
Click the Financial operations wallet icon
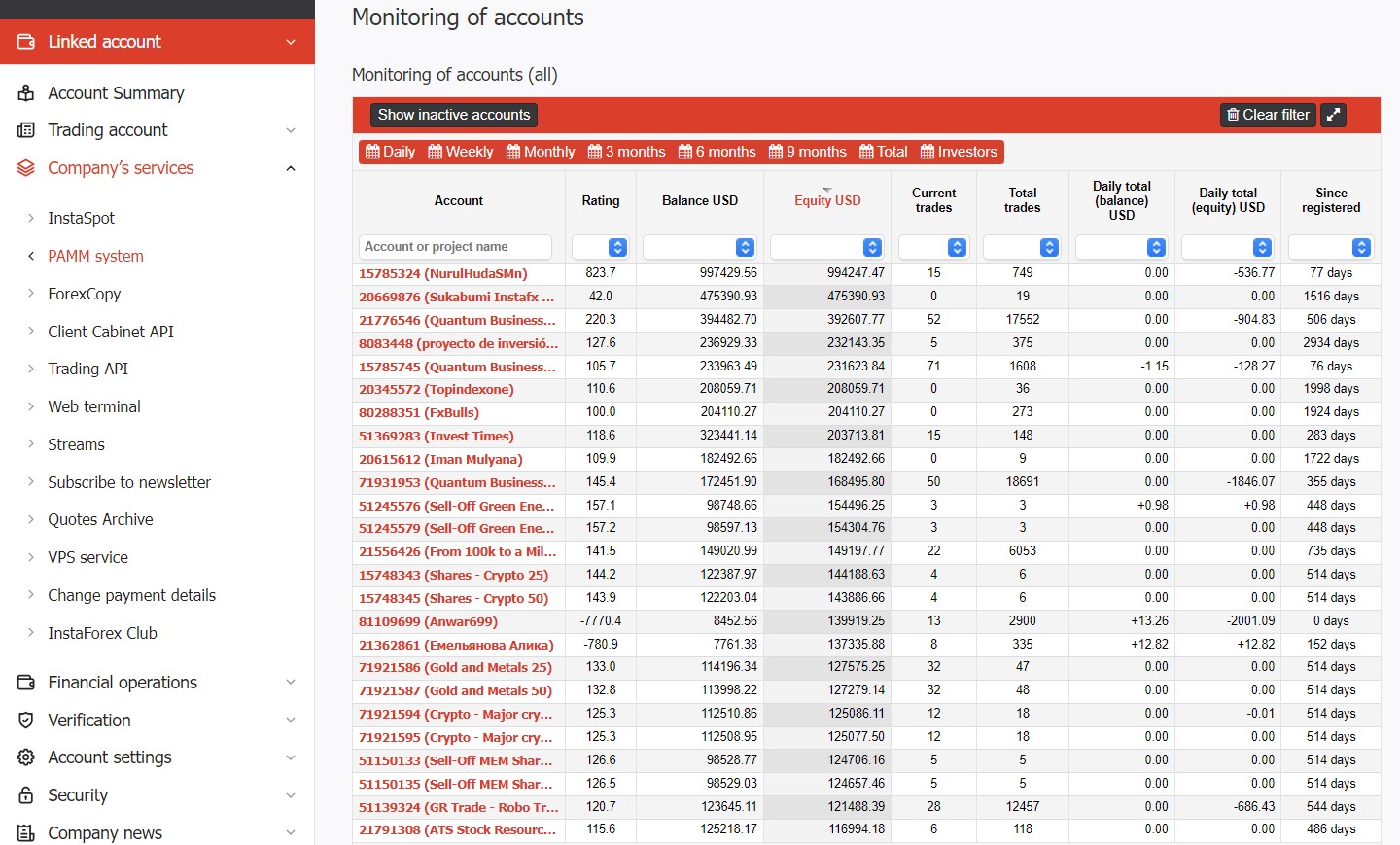click(26, 683)
